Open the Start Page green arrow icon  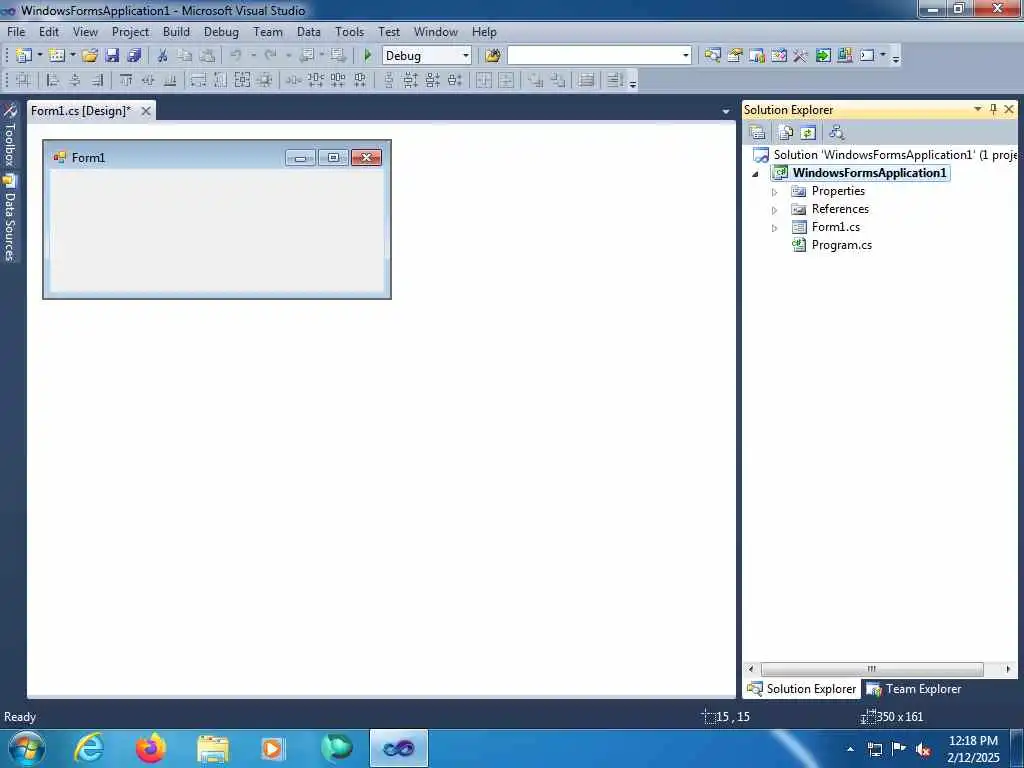(823, 56)
